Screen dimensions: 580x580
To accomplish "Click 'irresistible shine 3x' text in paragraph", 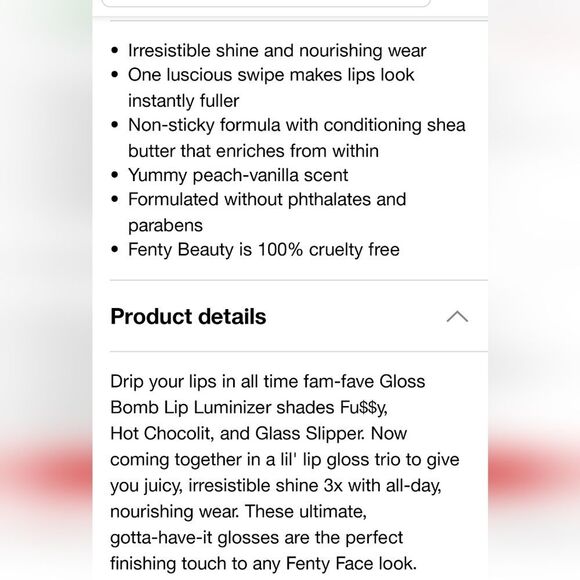I will pyautogui.click(x=266, y=485).
